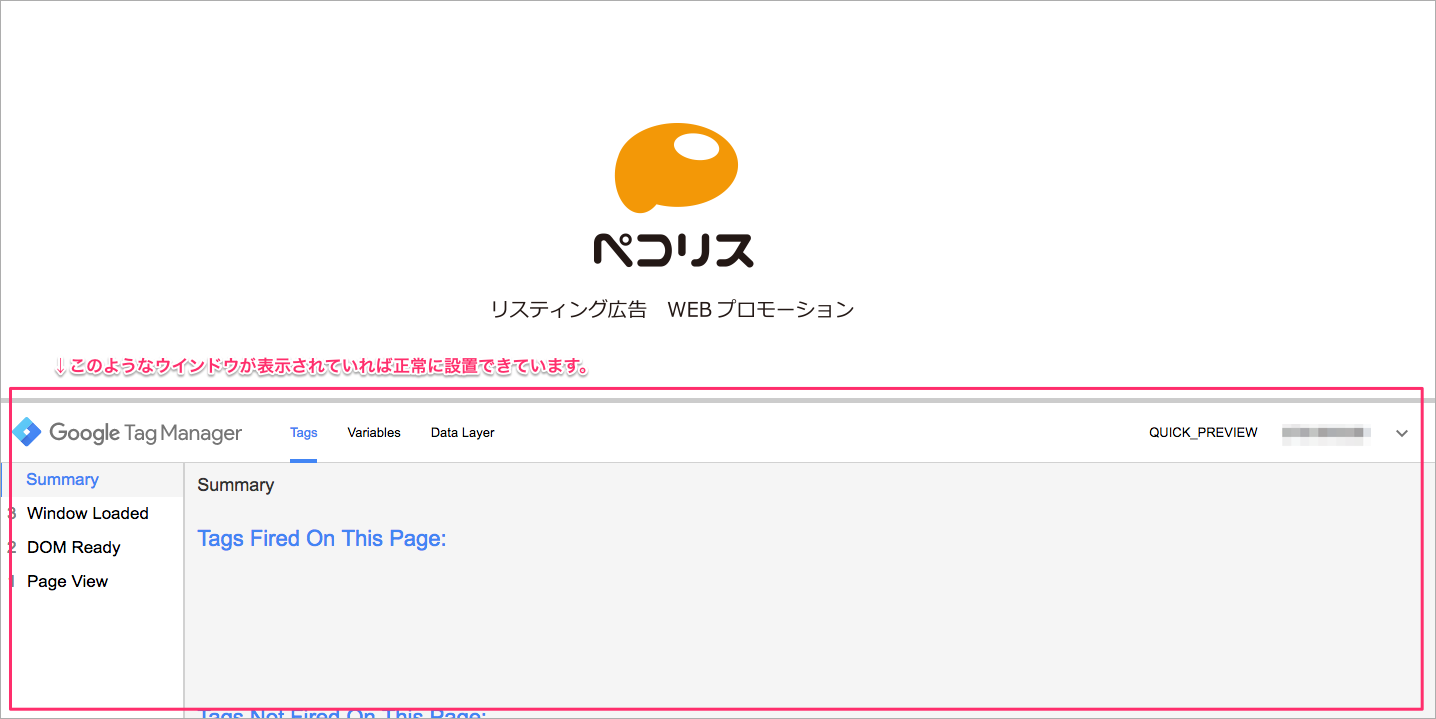The height and width of the screenshot is (719, 1436).
Task: Click the QUICK_PREVIEW label
Action: 1203,433
